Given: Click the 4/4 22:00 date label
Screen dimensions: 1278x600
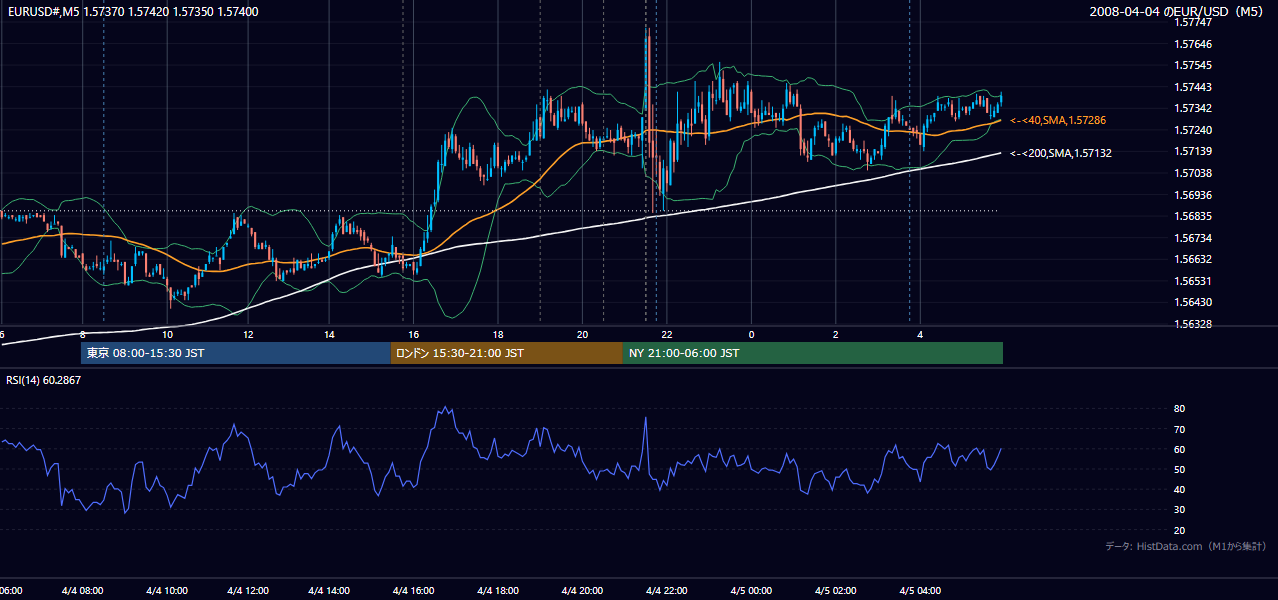Looking at the screenshot, I should coord(666,591).
